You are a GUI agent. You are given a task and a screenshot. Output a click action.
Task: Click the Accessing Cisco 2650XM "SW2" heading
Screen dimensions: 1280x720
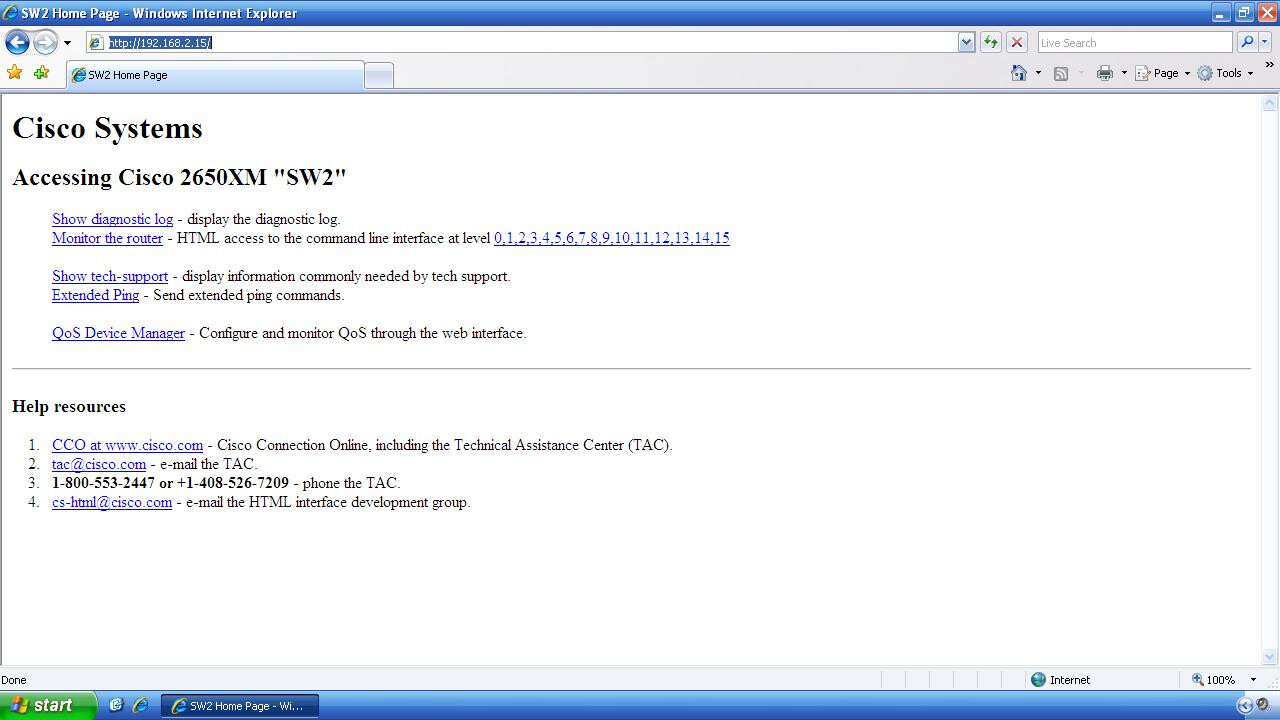click(179, 177)
